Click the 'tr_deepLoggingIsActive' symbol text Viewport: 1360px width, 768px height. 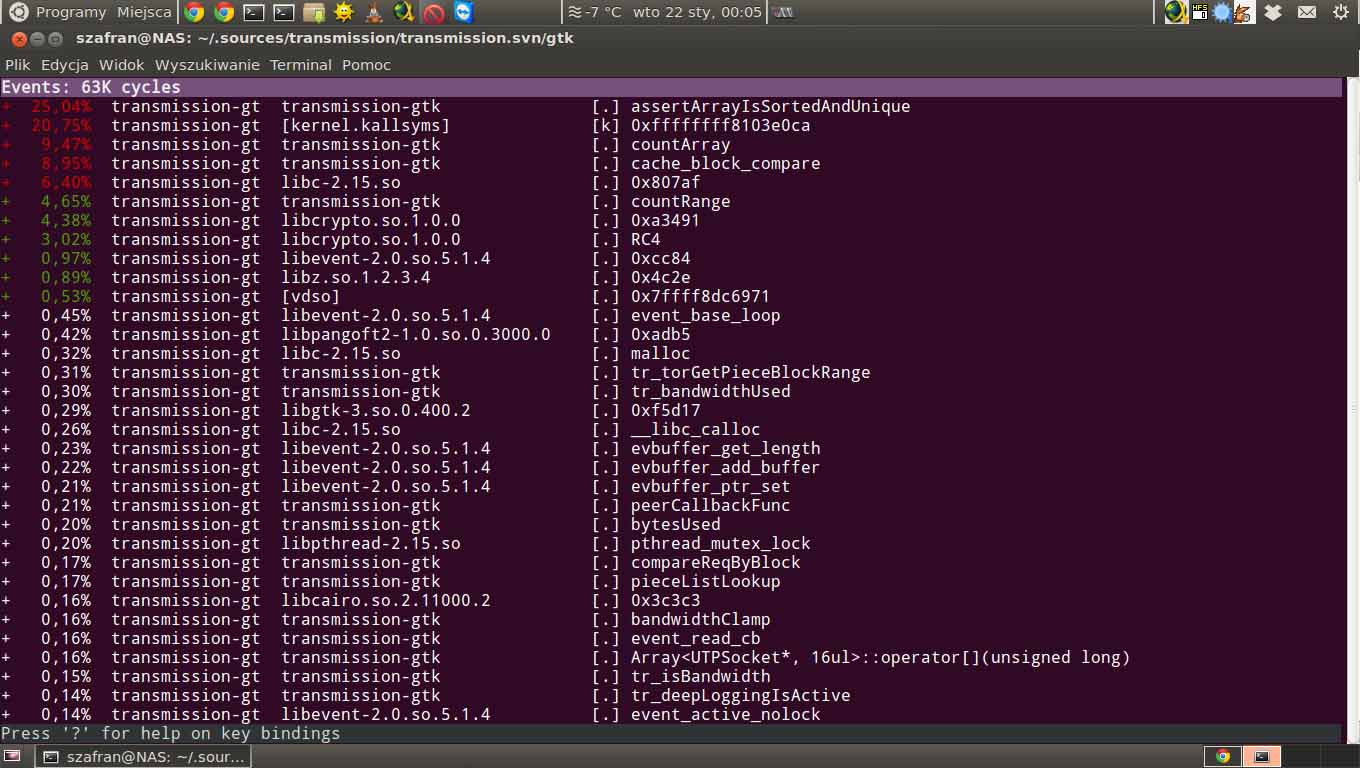click(740, 695)
